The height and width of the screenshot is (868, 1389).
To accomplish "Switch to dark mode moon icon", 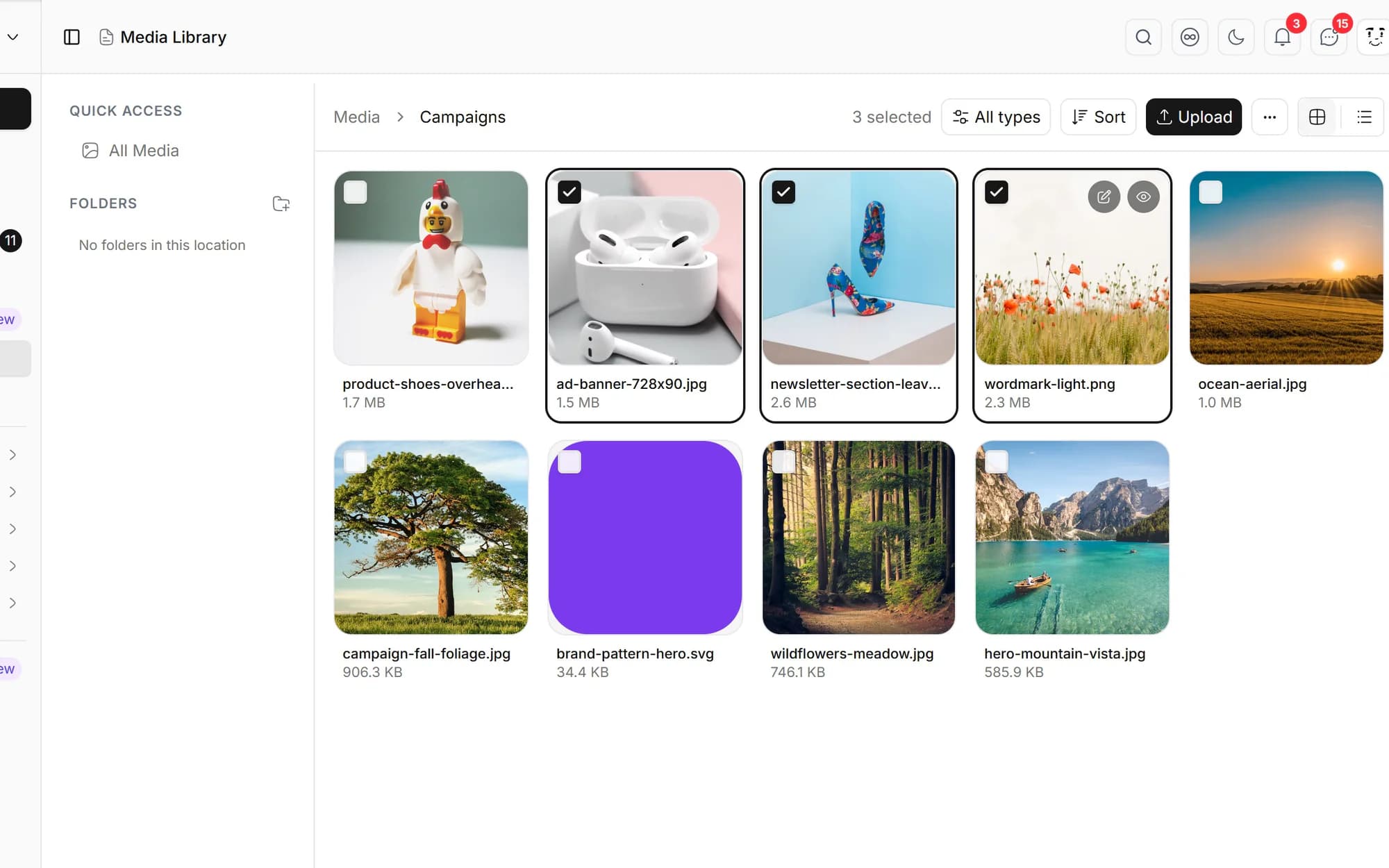I will (x=1236, y=37).
